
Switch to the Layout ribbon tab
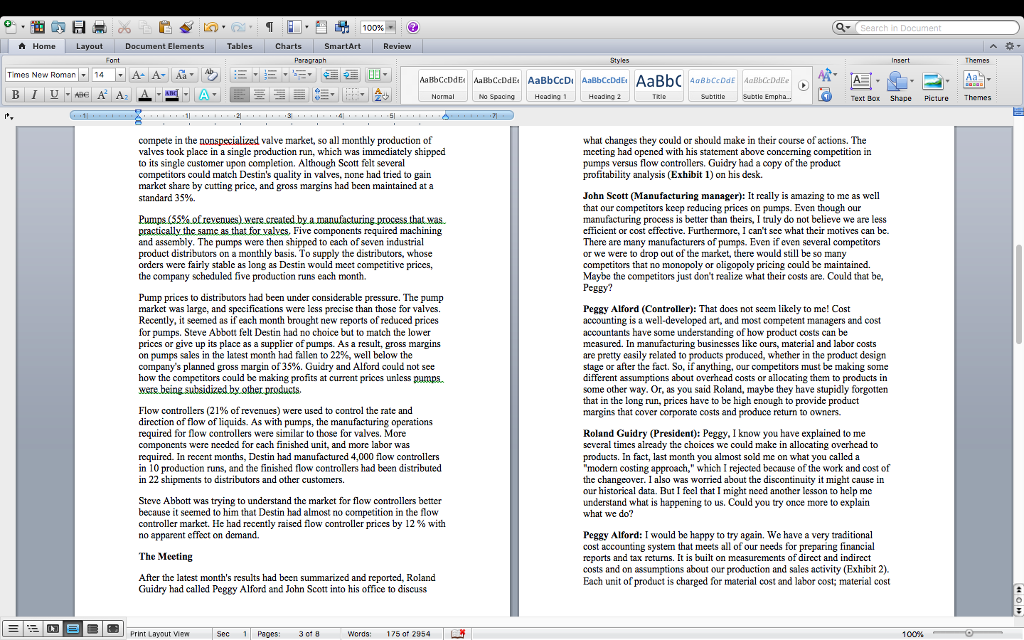pos(89,46)
